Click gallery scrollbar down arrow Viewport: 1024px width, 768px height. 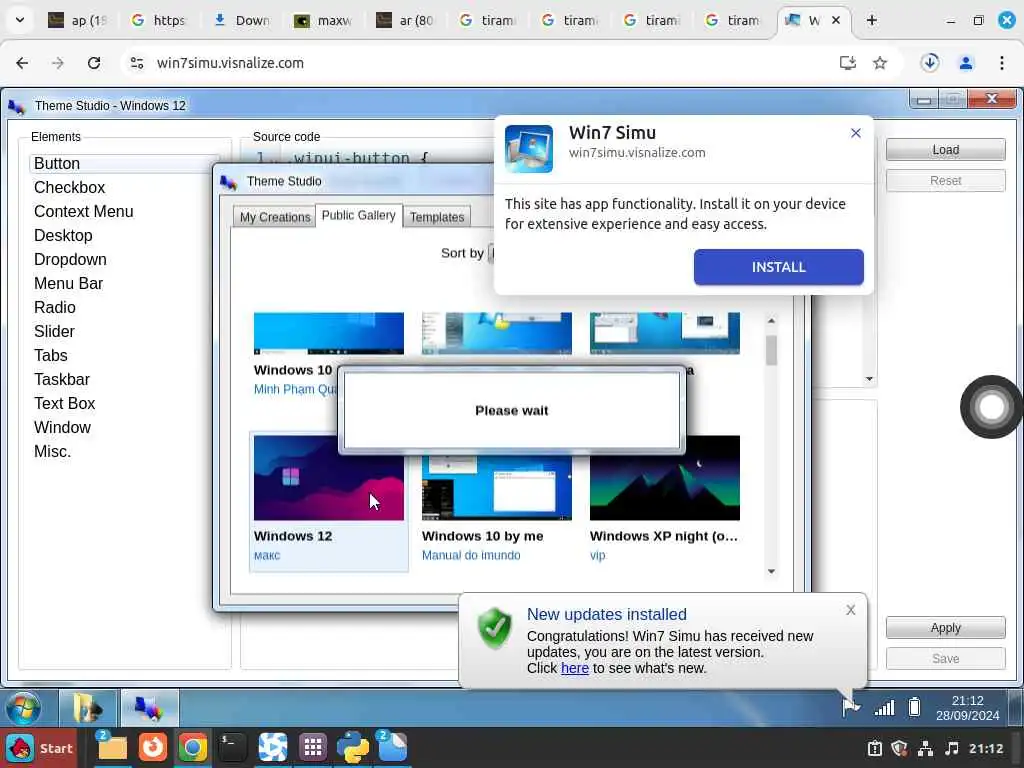[771, 571]
